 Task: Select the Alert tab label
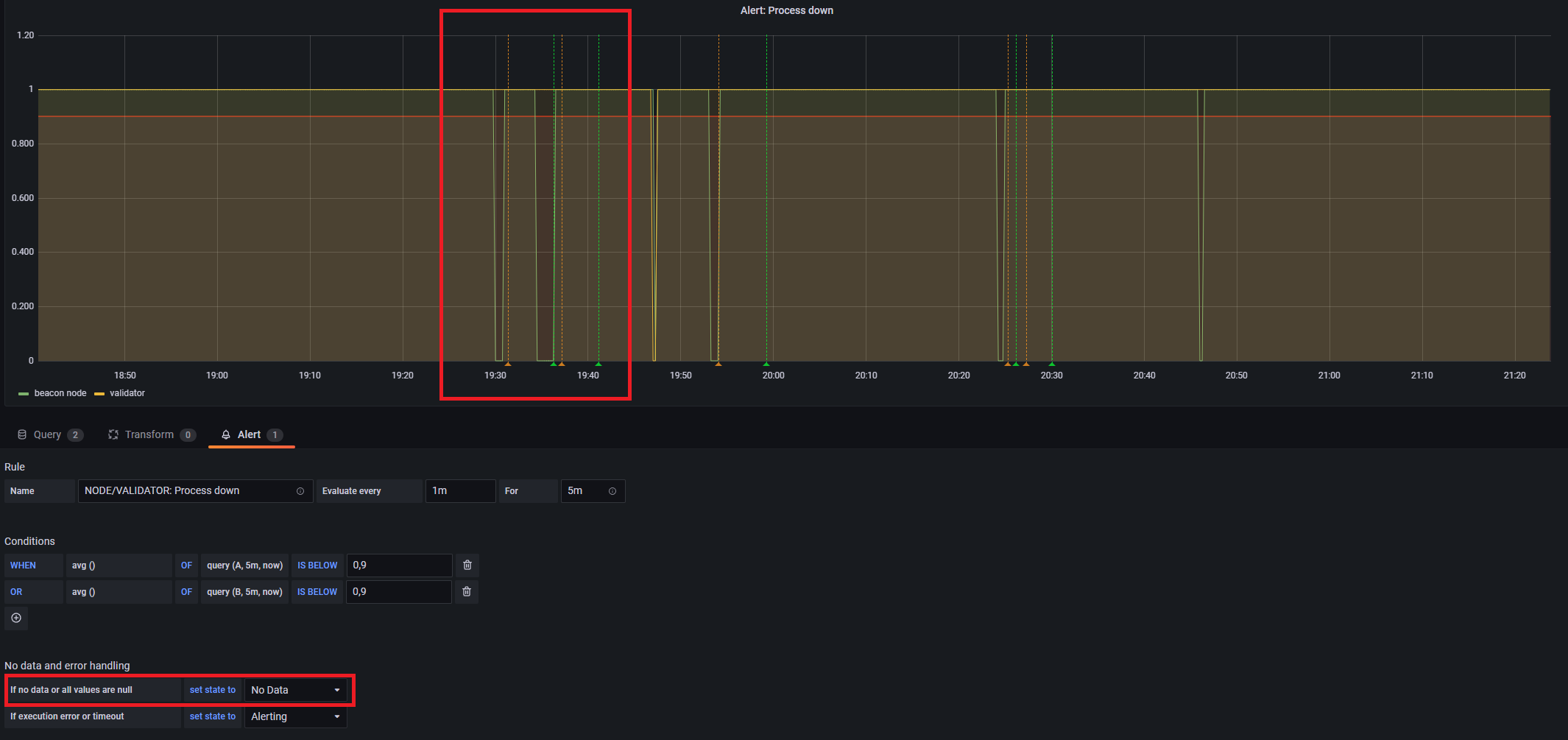pyautogui.click(x=249, y=434)
